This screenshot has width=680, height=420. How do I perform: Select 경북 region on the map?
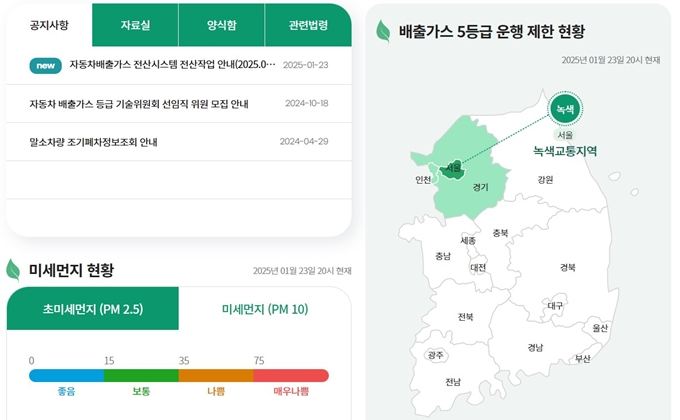(x=568, y=267)
